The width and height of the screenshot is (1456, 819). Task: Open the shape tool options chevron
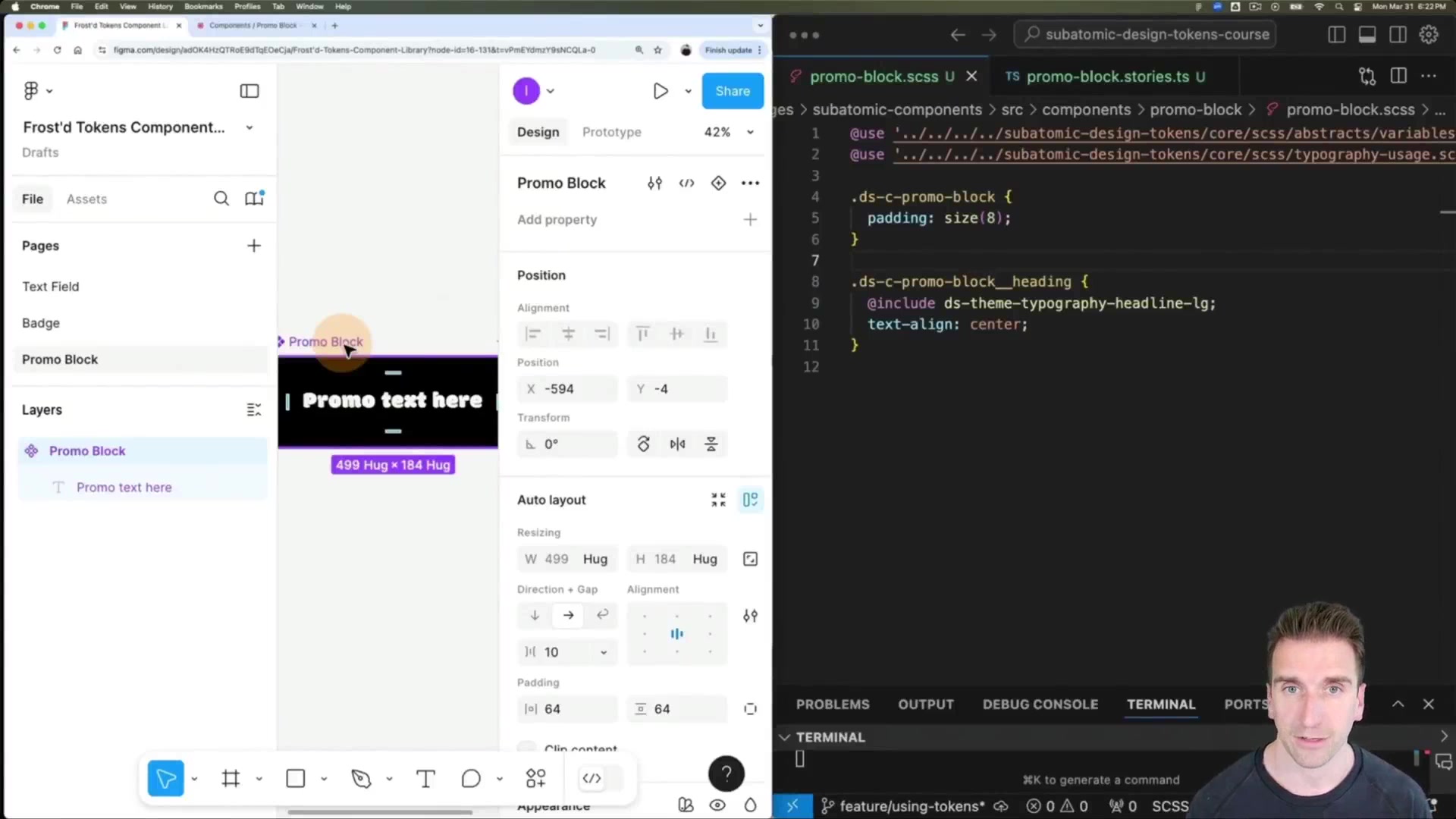point(324,779)
